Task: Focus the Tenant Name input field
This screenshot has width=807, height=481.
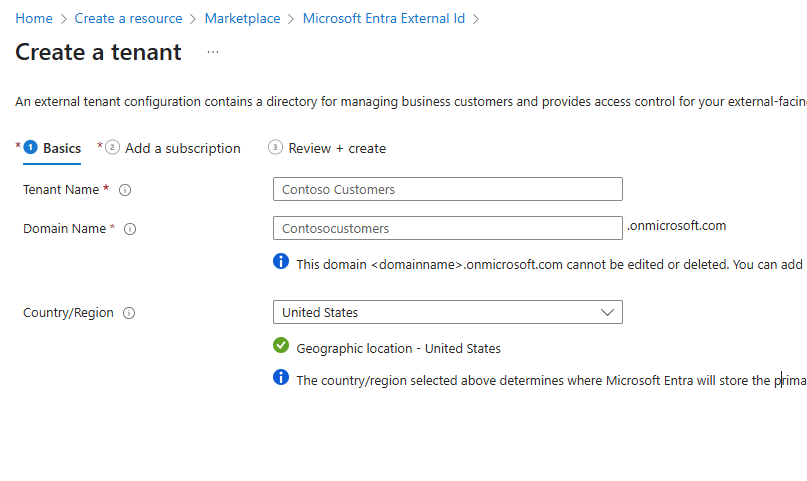Action: coord(448,189)
